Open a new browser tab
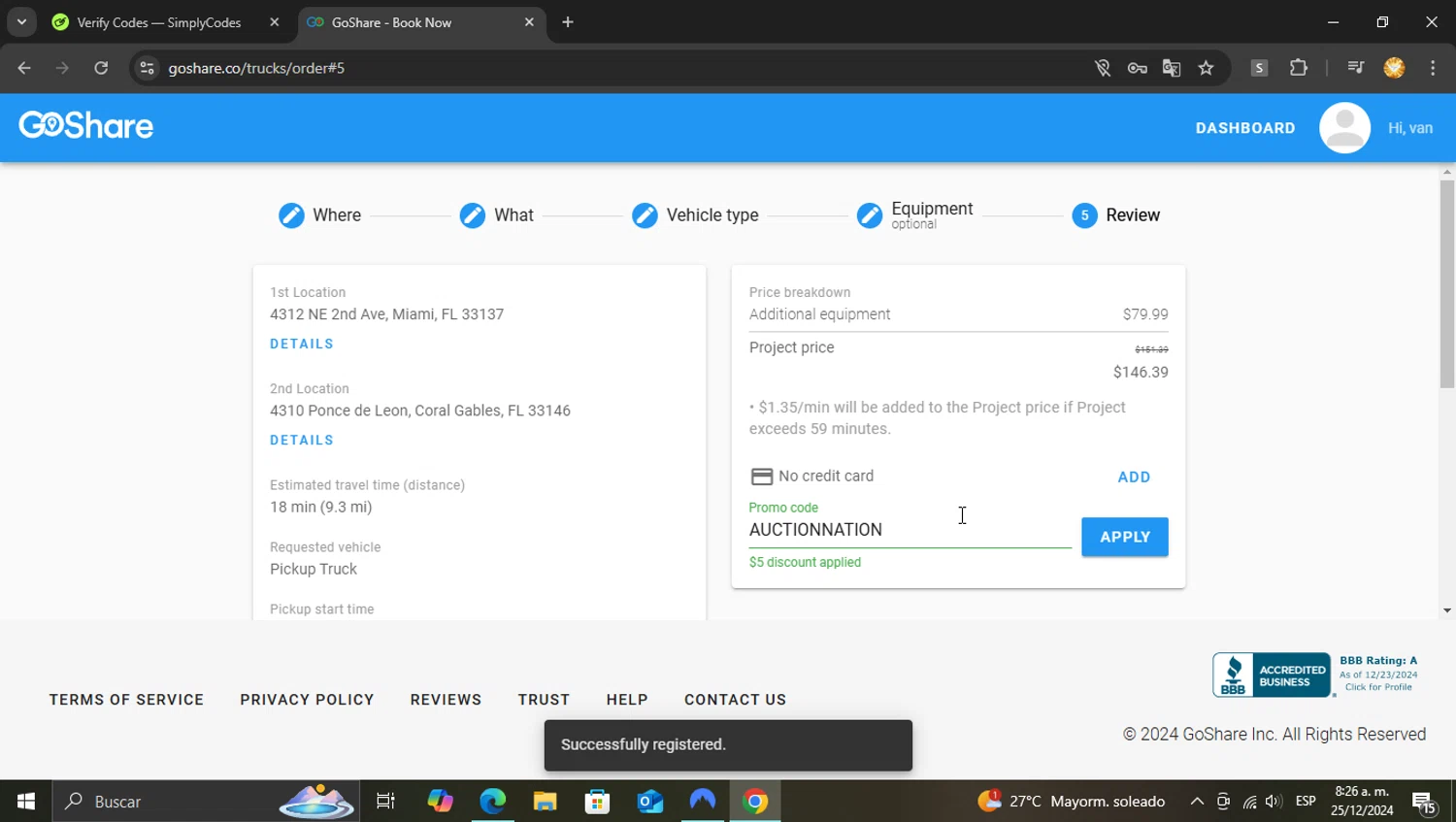Viewport: 1456px width, 822px height. point(568,22)
